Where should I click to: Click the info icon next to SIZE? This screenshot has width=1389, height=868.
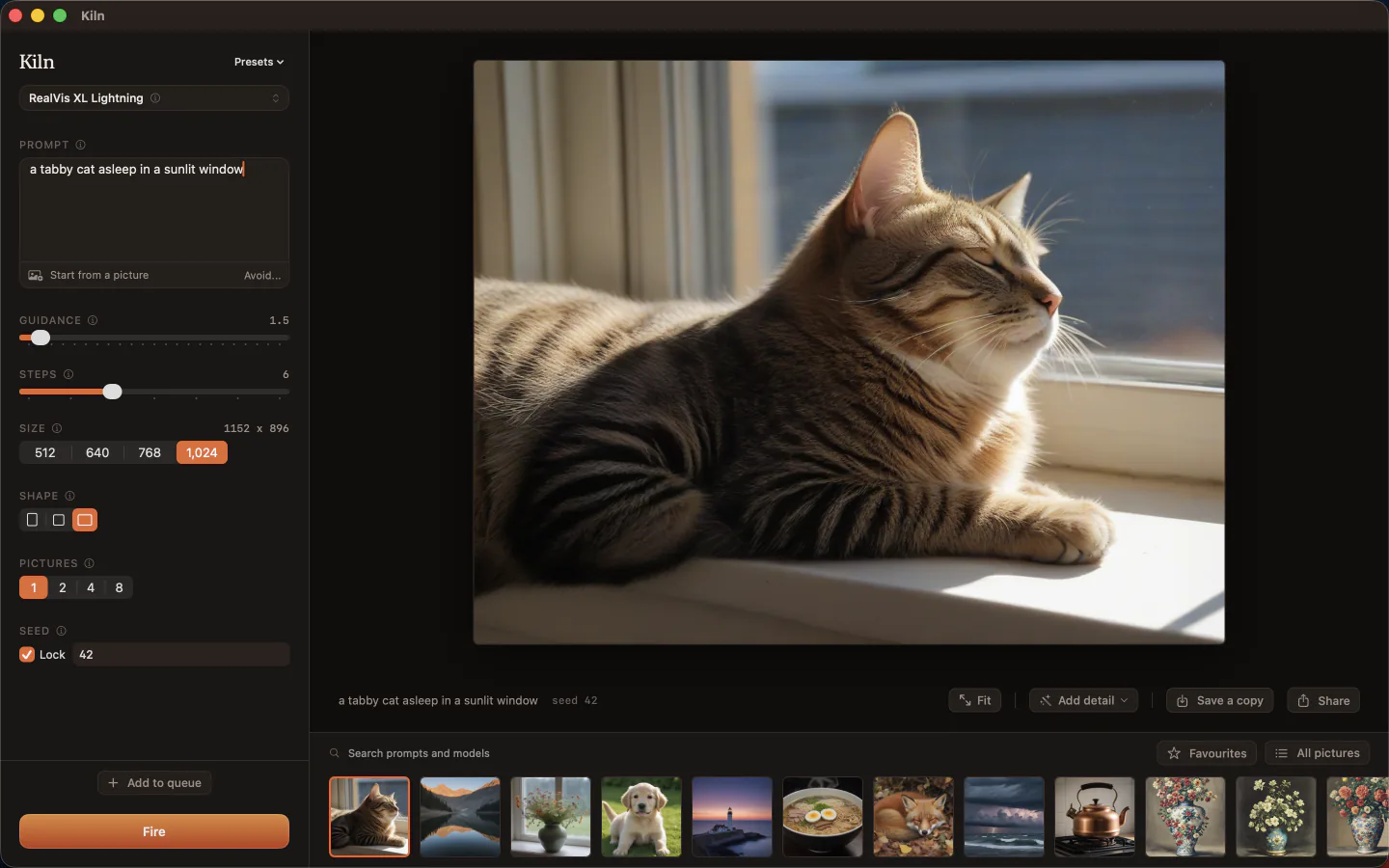coord(57,428)
